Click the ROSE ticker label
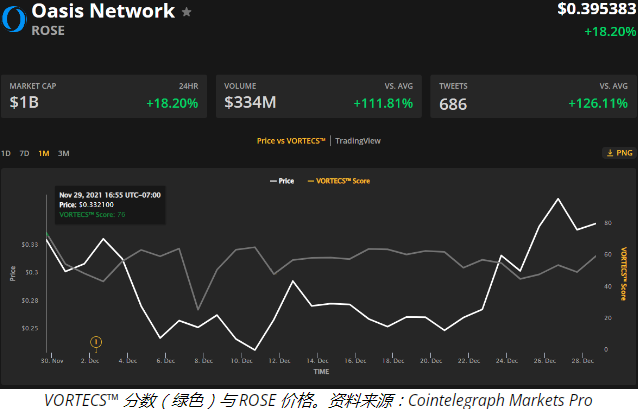 click(x=48, y=31)
